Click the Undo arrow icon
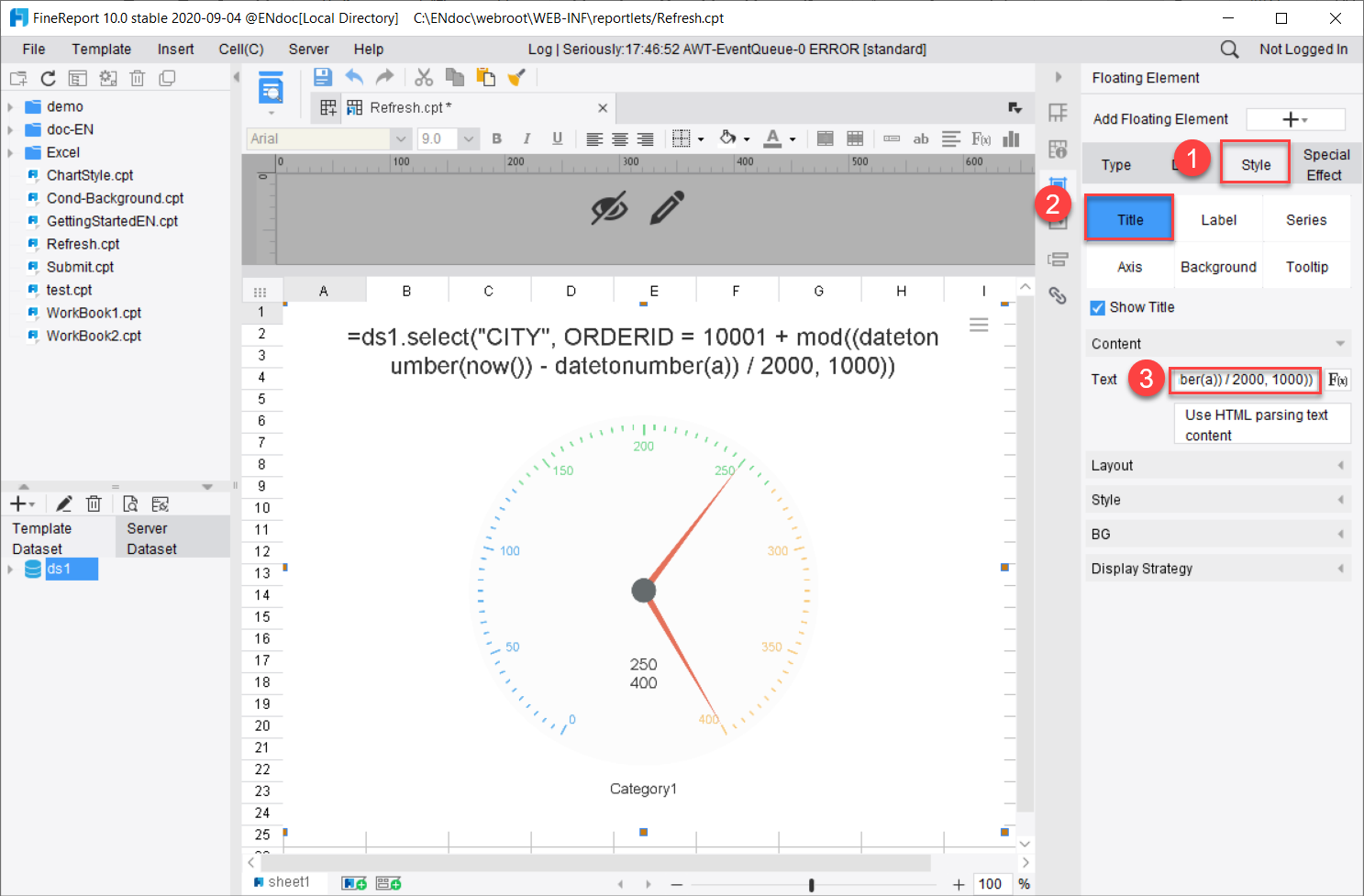The width and height of the screenshot is (1364, 896). click(x=354, y=77)
